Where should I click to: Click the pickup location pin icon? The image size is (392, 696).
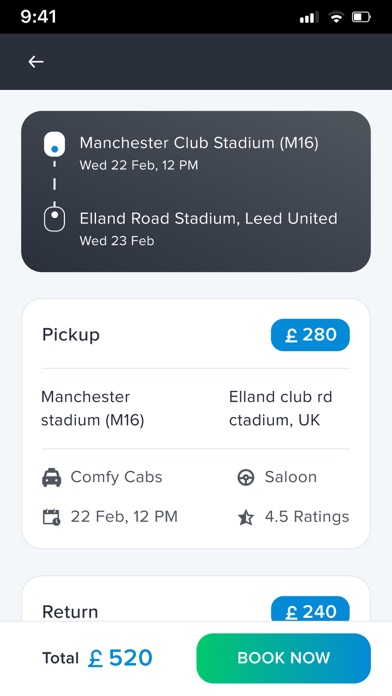(54, 144)
